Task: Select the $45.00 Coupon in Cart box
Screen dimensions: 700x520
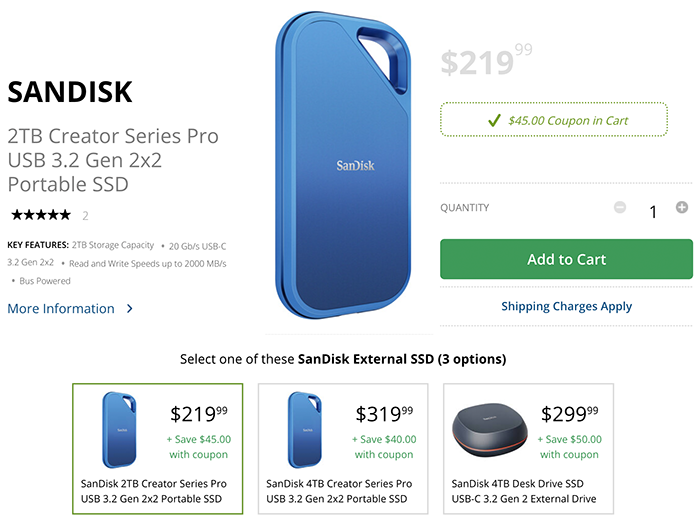Action: pos(554,120)
